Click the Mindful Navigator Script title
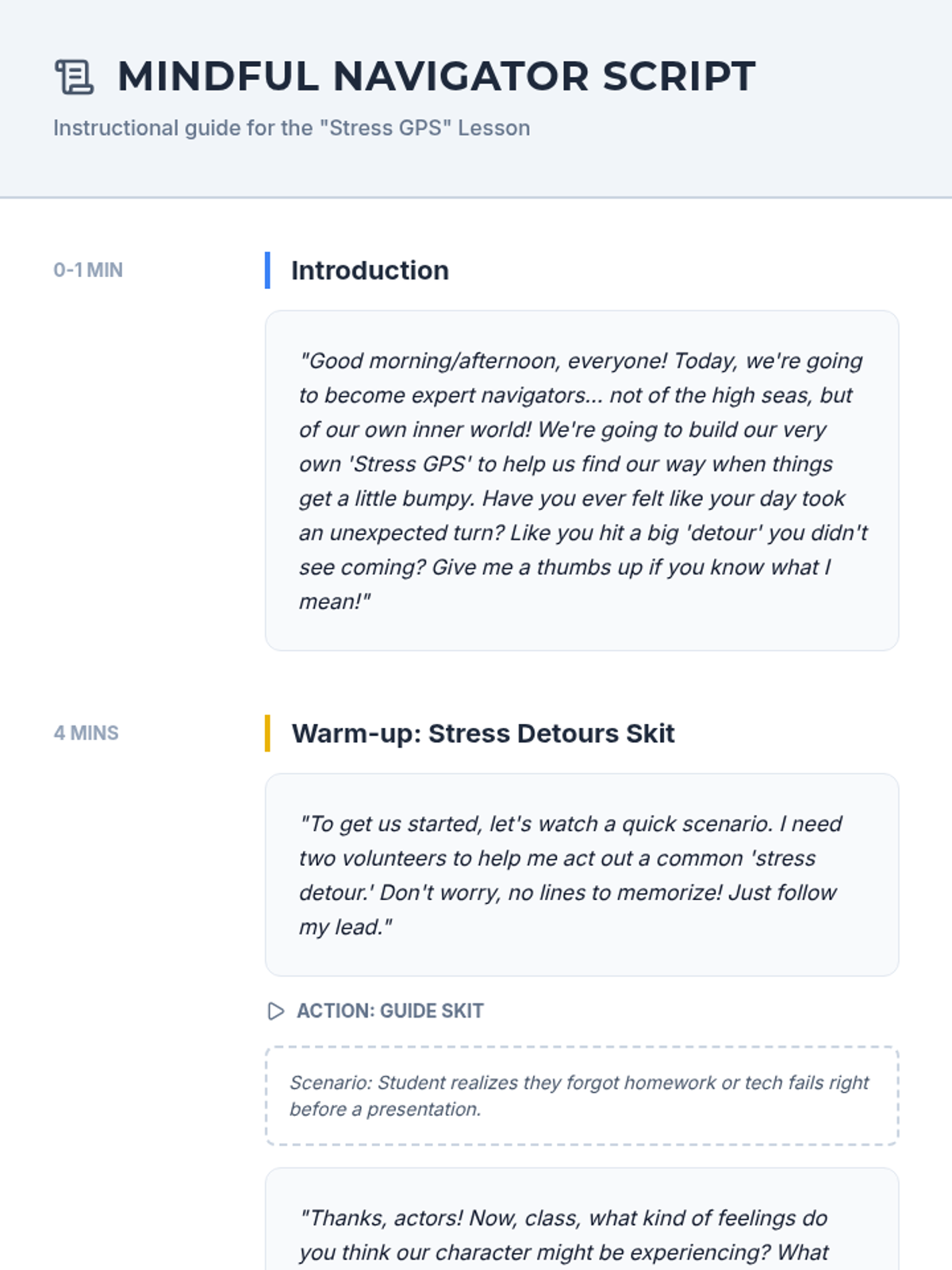This screenshot has width=952, height=1270. pyautogui.click(x=436, y=77)
